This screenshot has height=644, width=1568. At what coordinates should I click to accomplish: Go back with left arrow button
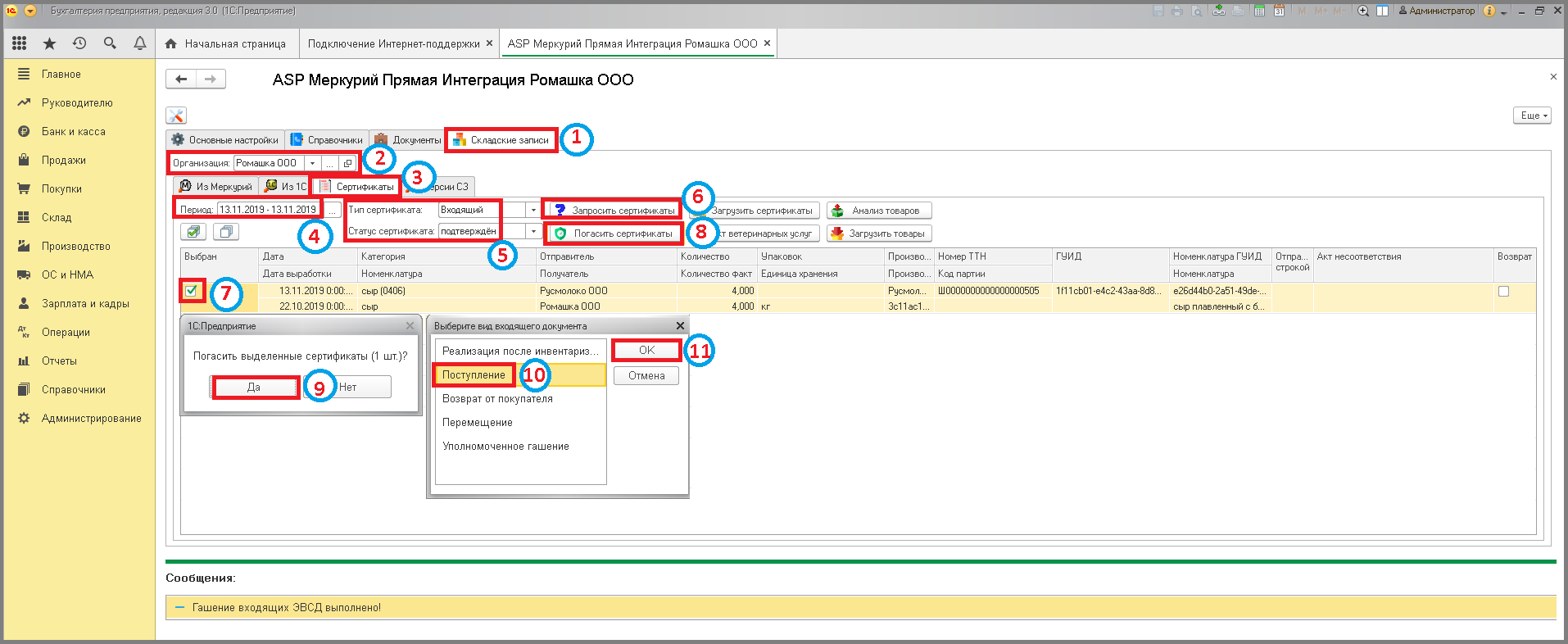click(181, 79)
